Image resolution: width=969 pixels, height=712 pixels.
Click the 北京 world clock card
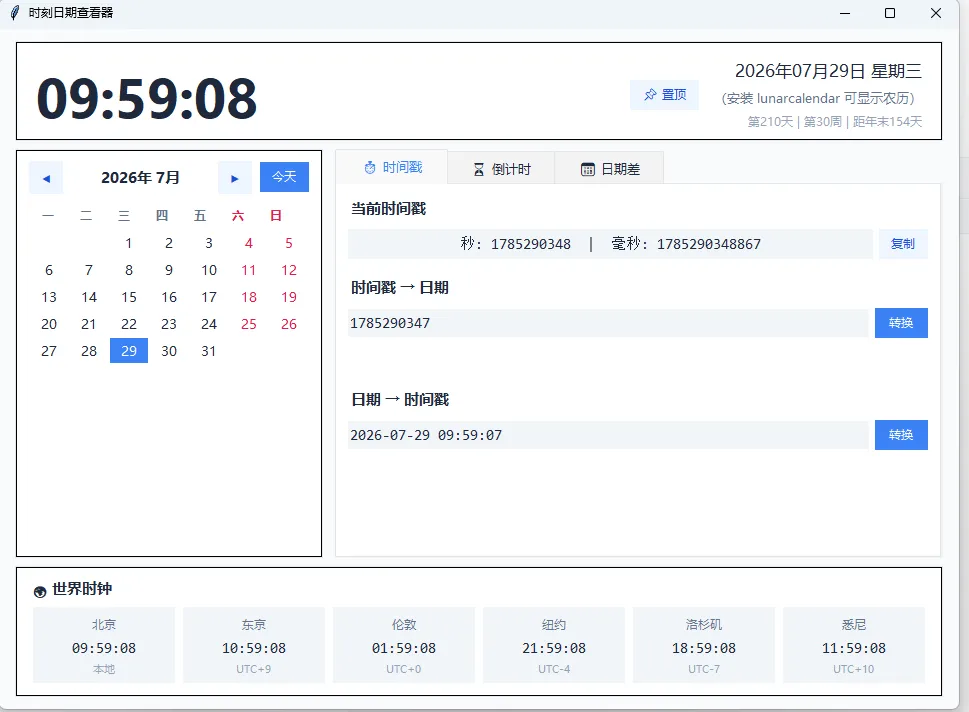click(104, 645)
